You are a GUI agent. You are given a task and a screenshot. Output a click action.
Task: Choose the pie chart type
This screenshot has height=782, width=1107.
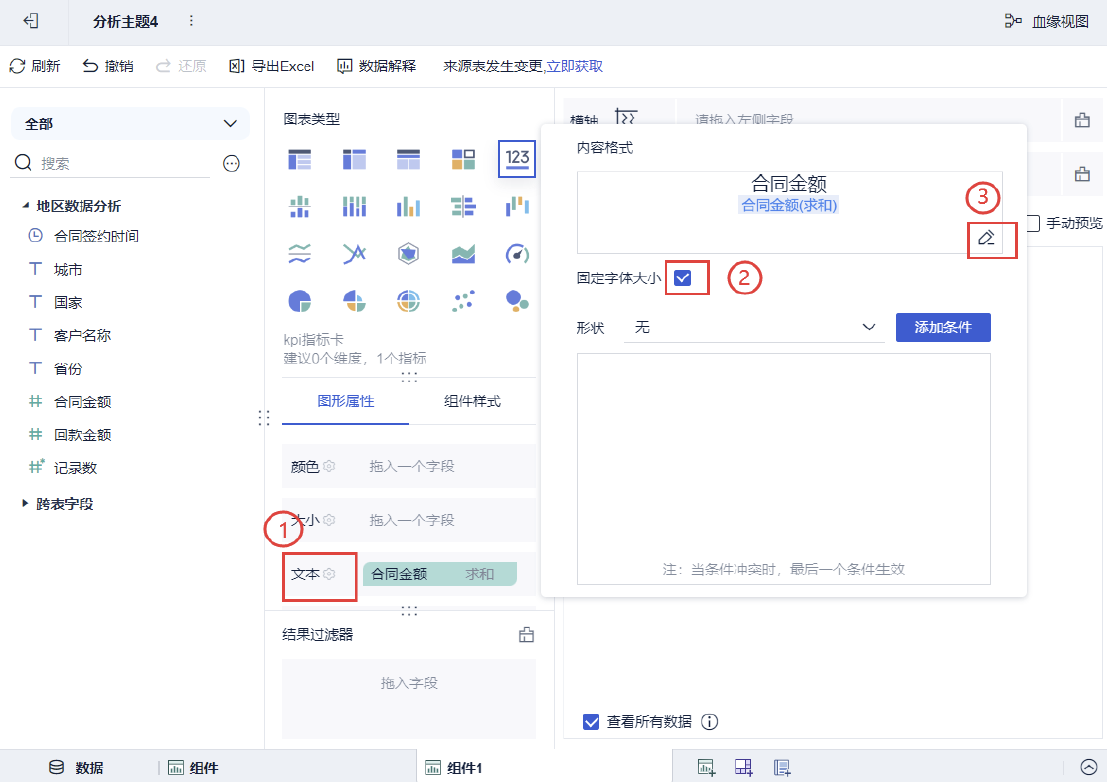click(x=300, y=301)
